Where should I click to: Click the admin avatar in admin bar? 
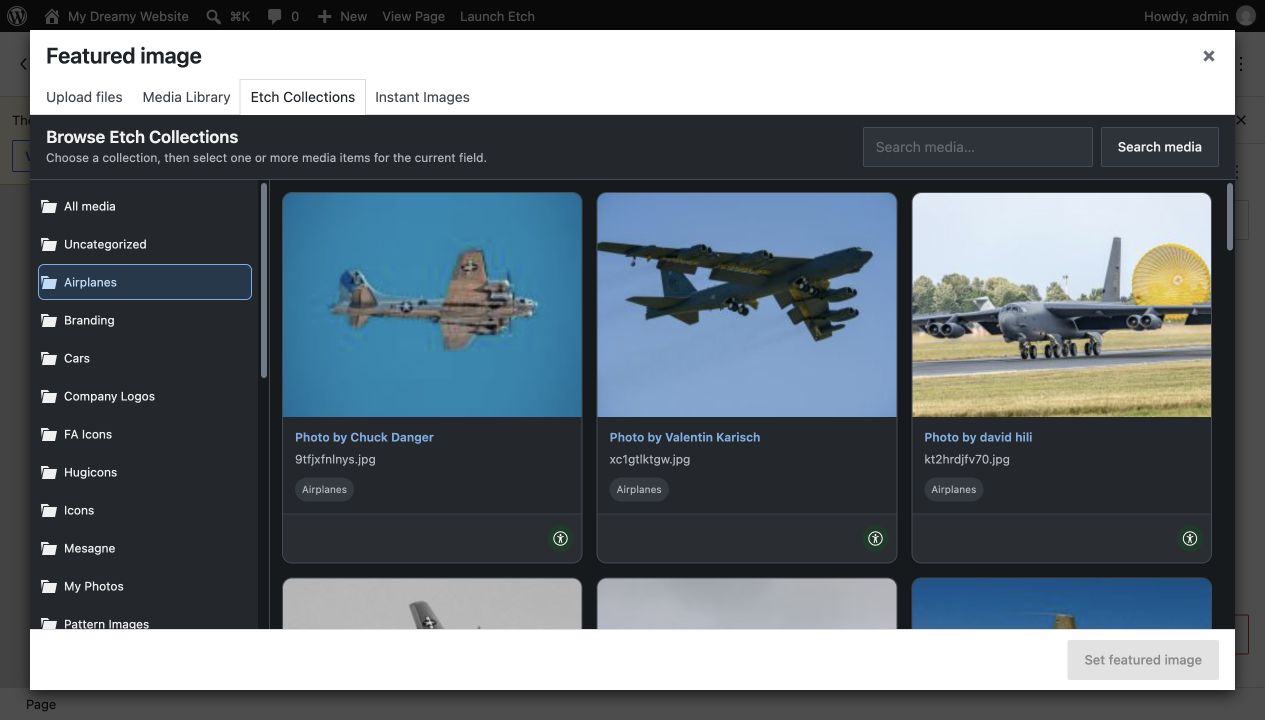[x=1245, y=16]
